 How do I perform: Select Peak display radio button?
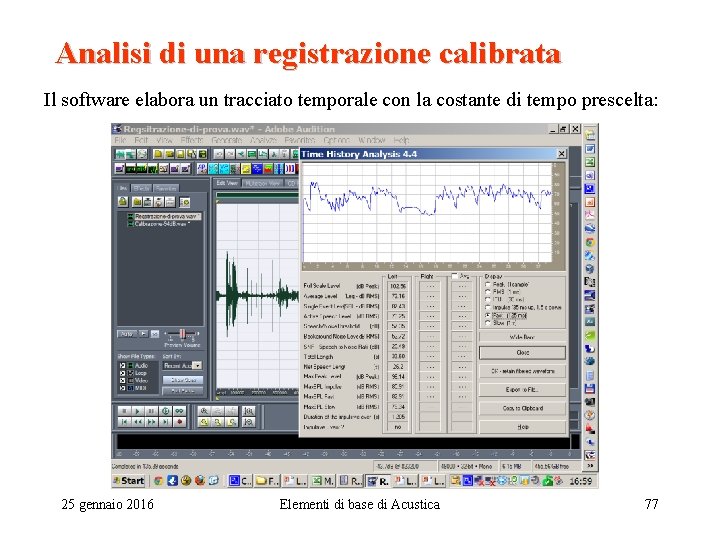pyautogui.click(x=488, y=284)
